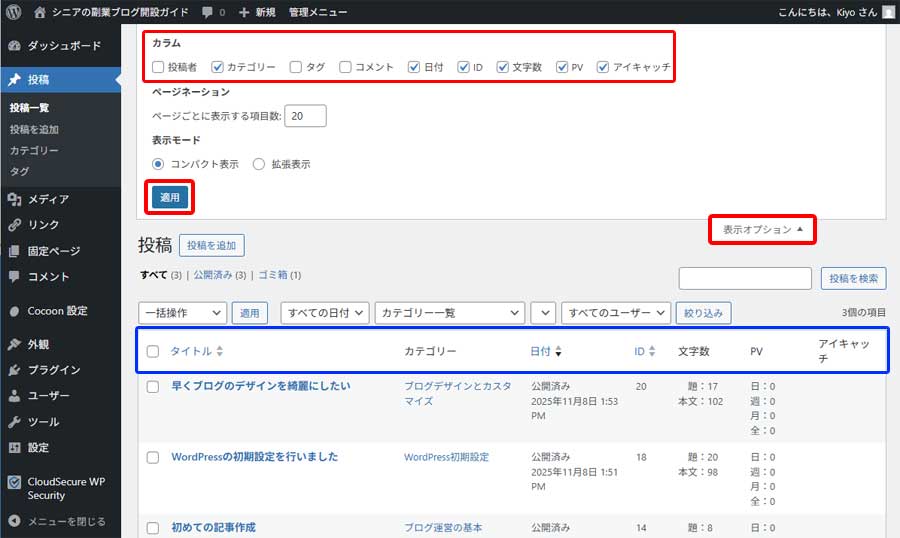This screenshot has width=900, height=538.
Task: Click the items per page number field
Action: 305,116
